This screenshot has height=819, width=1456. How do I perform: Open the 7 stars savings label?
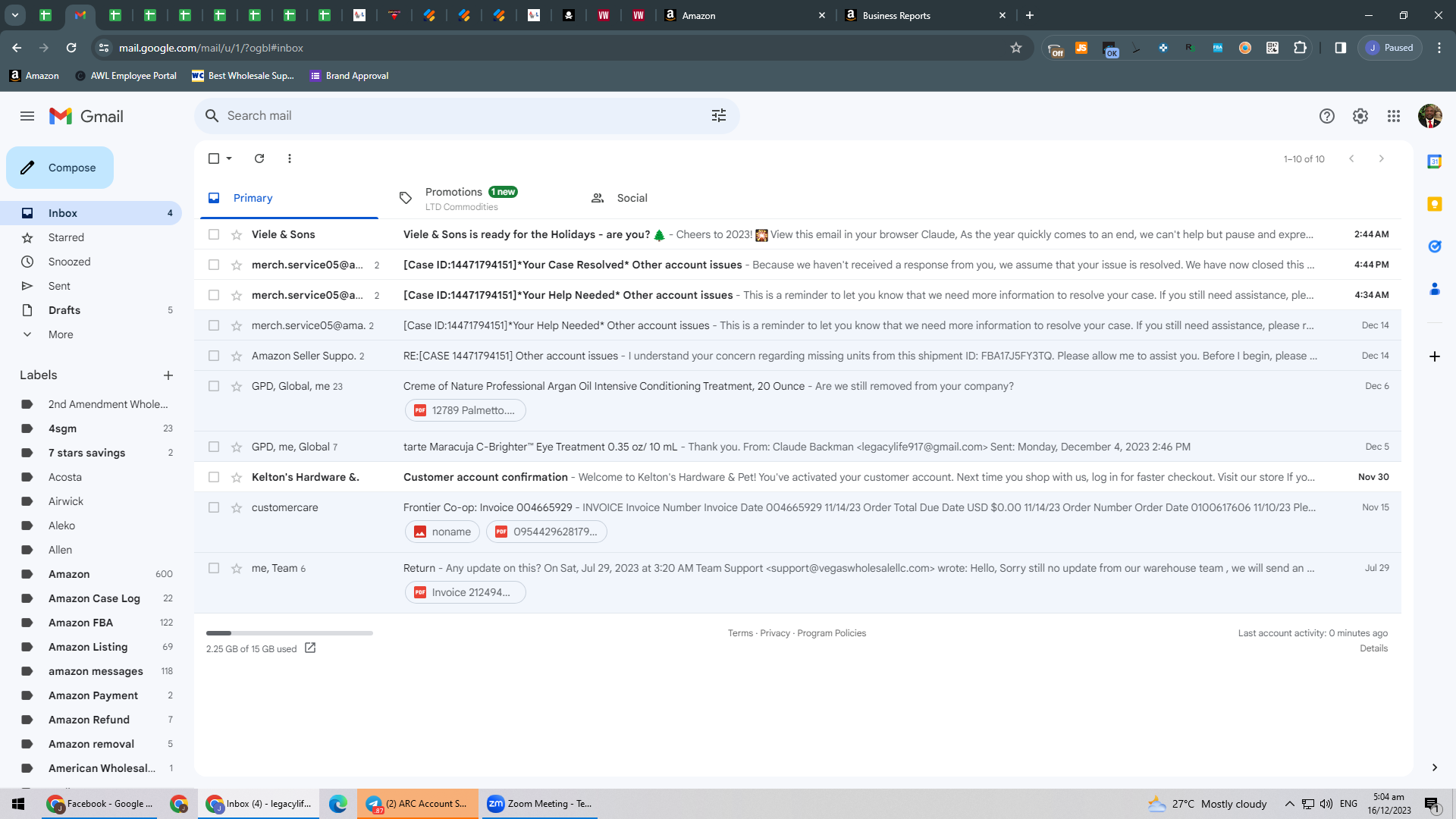tap(91, 453)
